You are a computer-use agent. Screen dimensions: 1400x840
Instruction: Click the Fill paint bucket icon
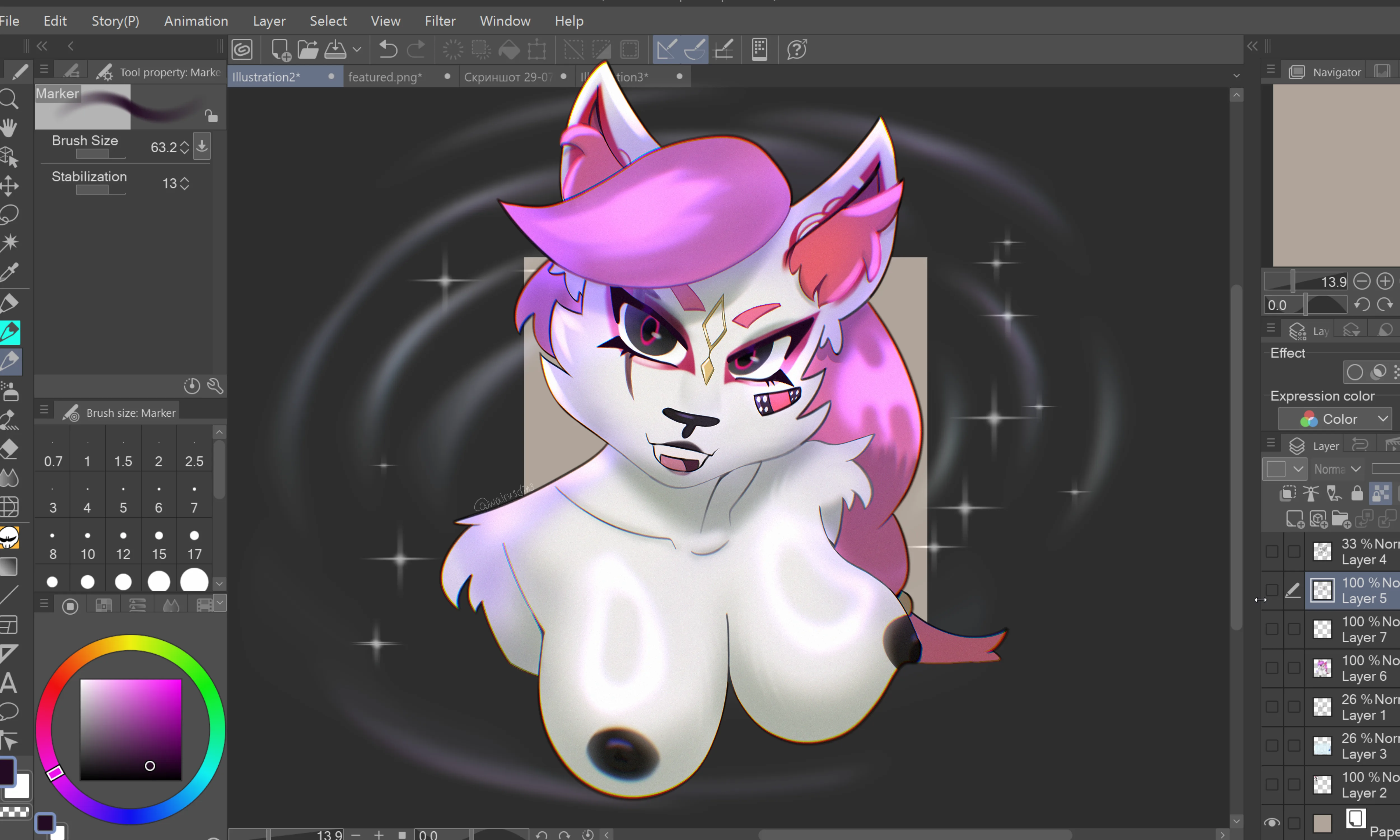click(x=509, y=50)
